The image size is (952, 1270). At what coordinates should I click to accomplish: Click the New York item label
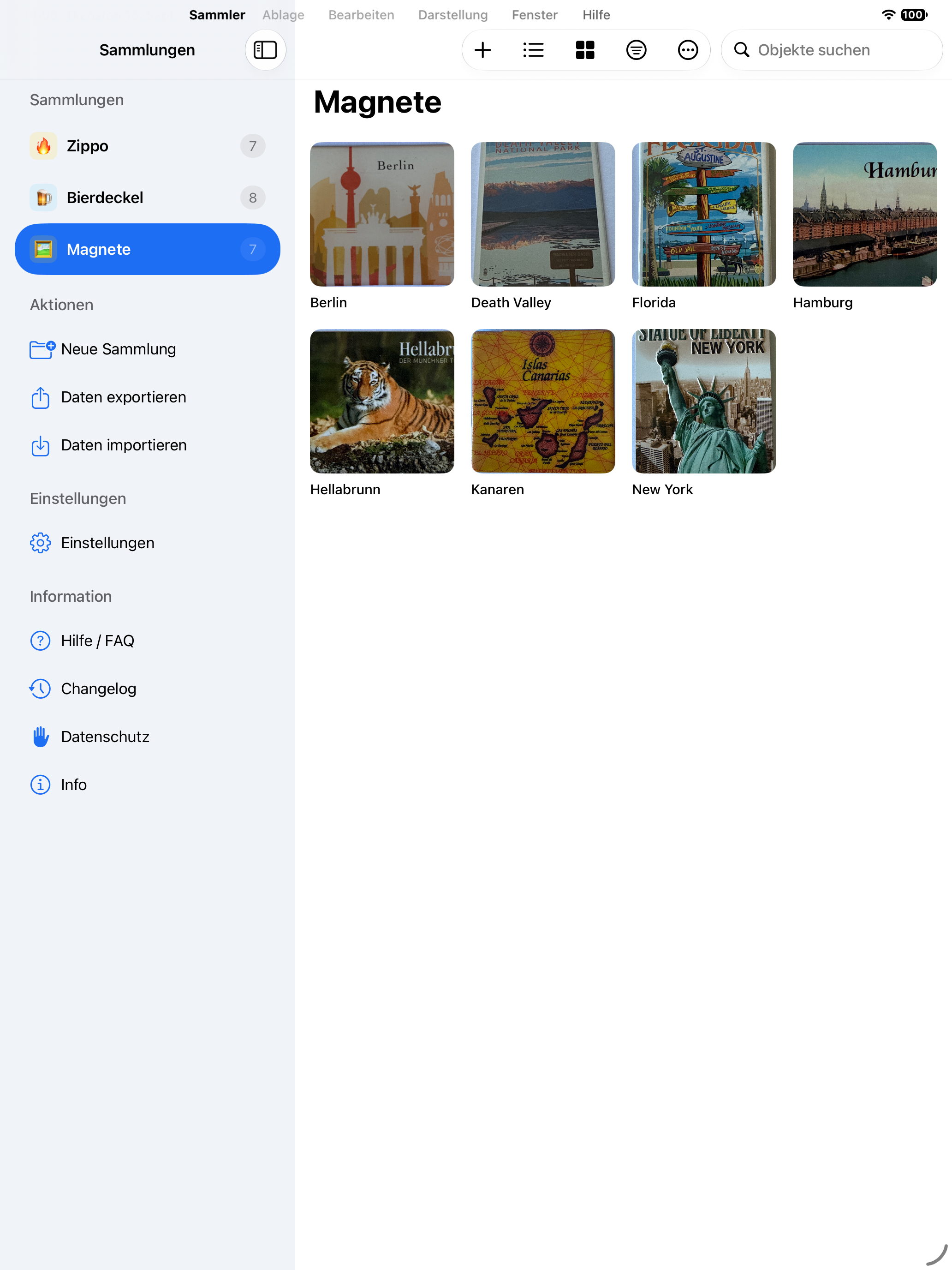coord(662,489)
